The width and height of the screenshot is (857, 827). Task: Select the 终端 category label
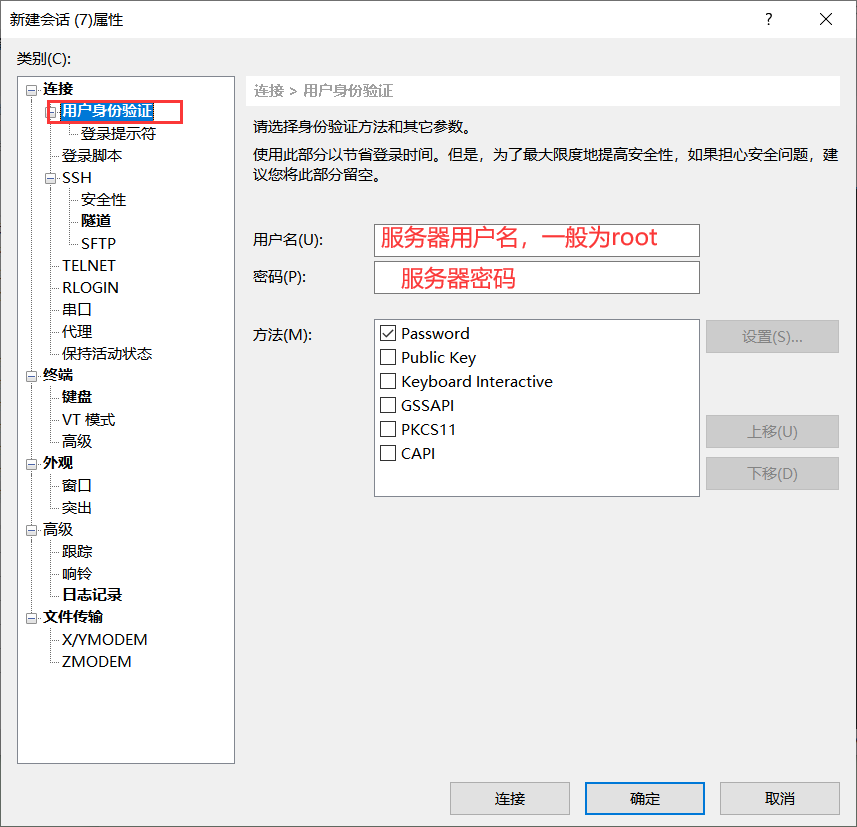click(58, 375)
